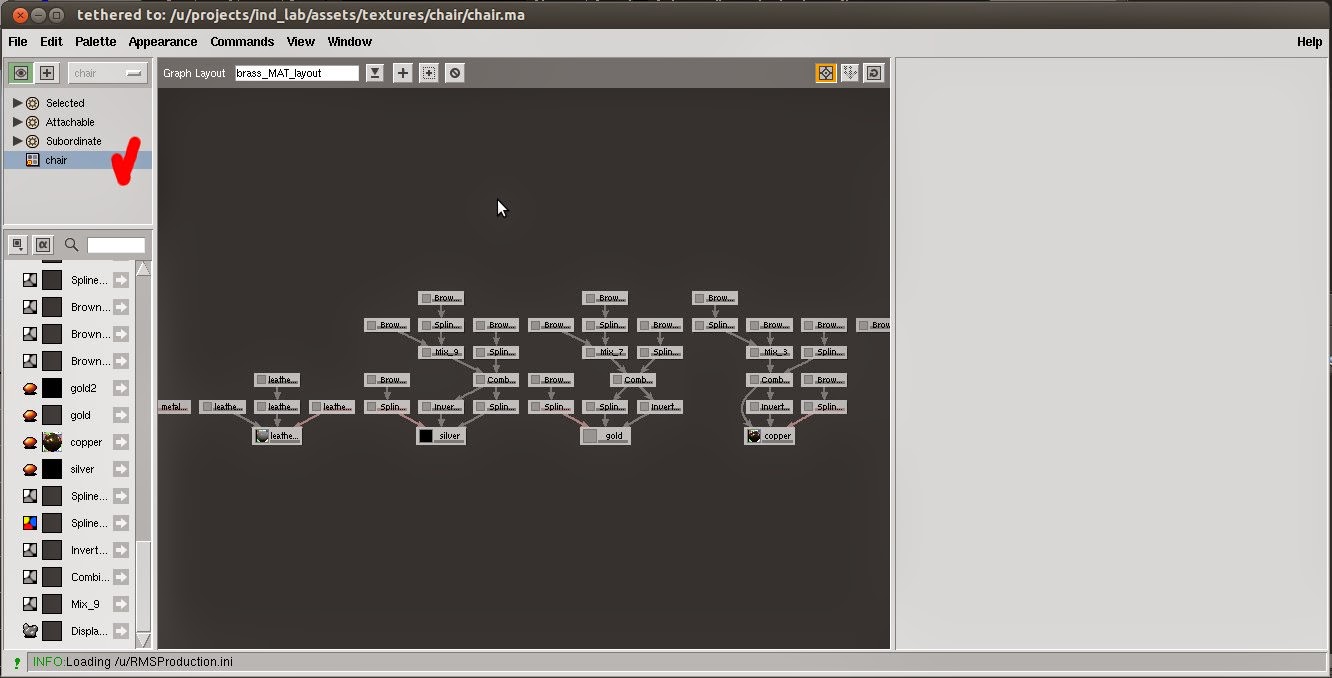The width and height of the screenshot is (1332, 678).
Task: Select the Mix_7 node in the graph
Action: 605,352
